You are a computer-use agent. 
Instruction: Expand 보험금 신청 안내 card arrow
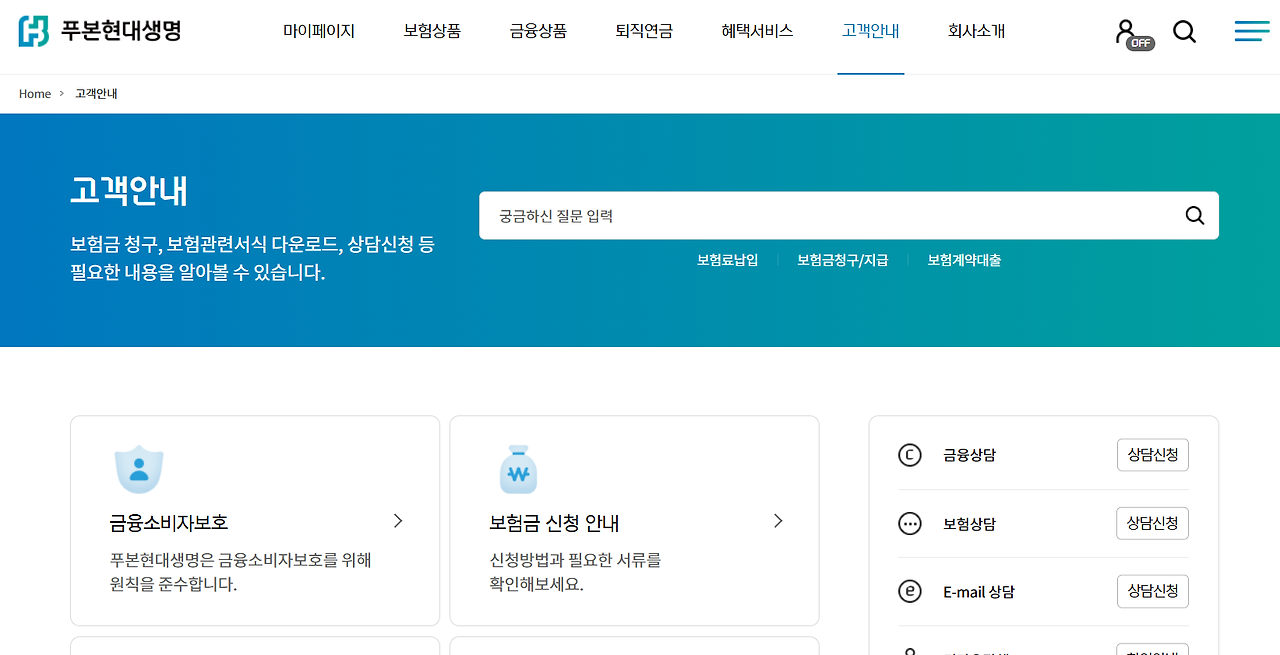(778, 521)
